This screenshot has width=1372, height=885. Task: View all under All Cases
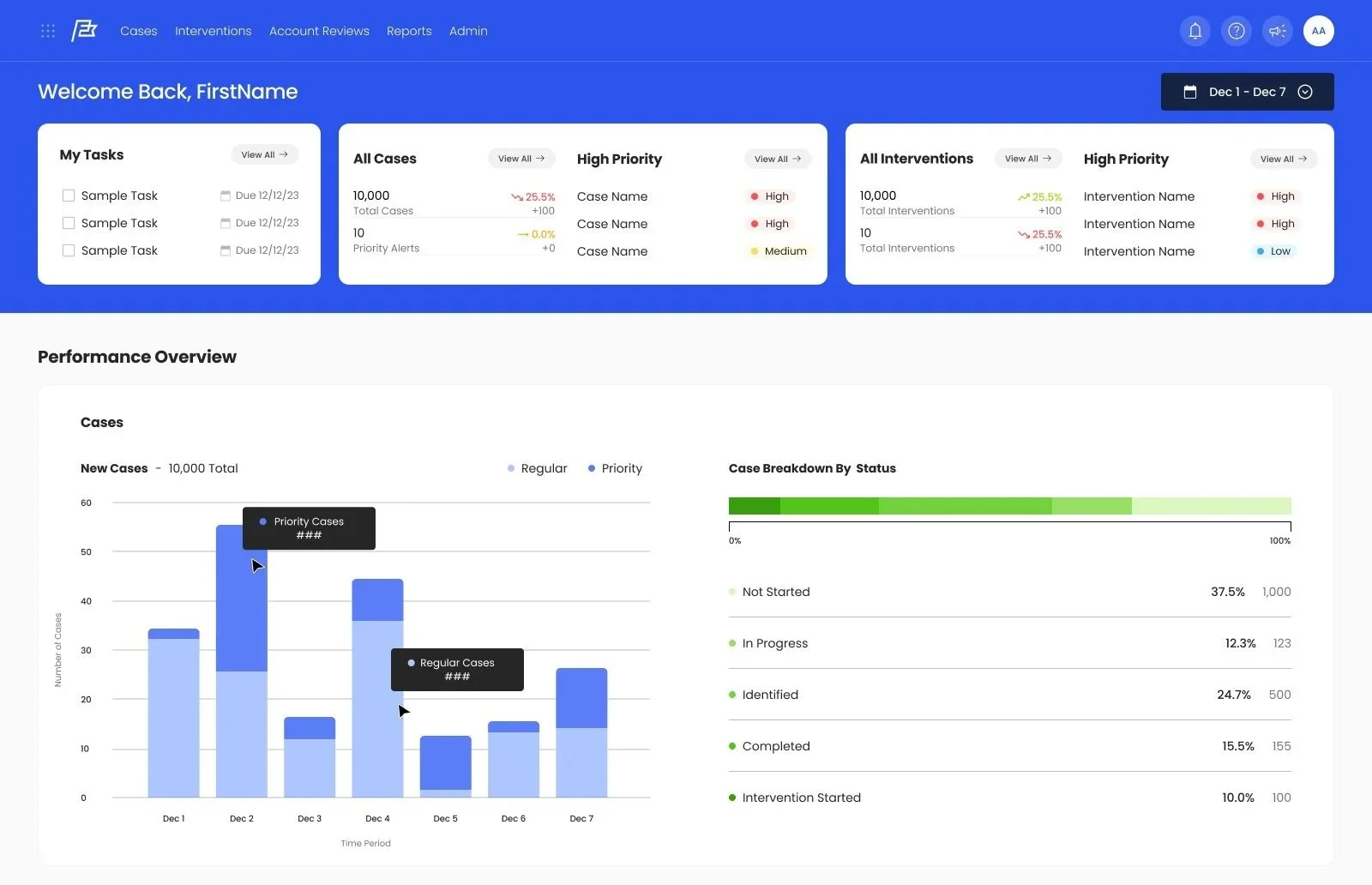pos(521,159)
